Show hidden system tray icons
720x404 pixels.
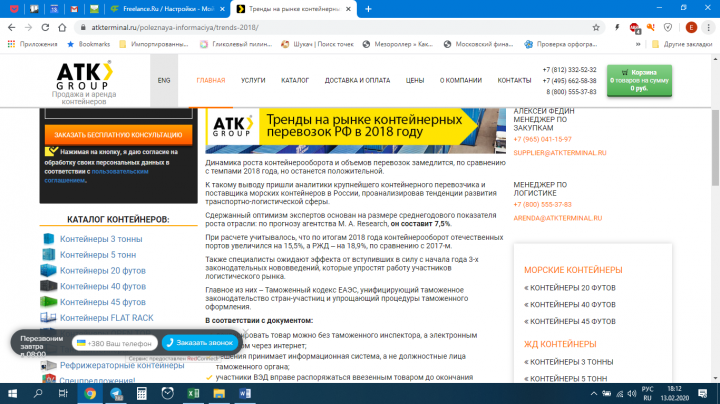coord(594,393)
